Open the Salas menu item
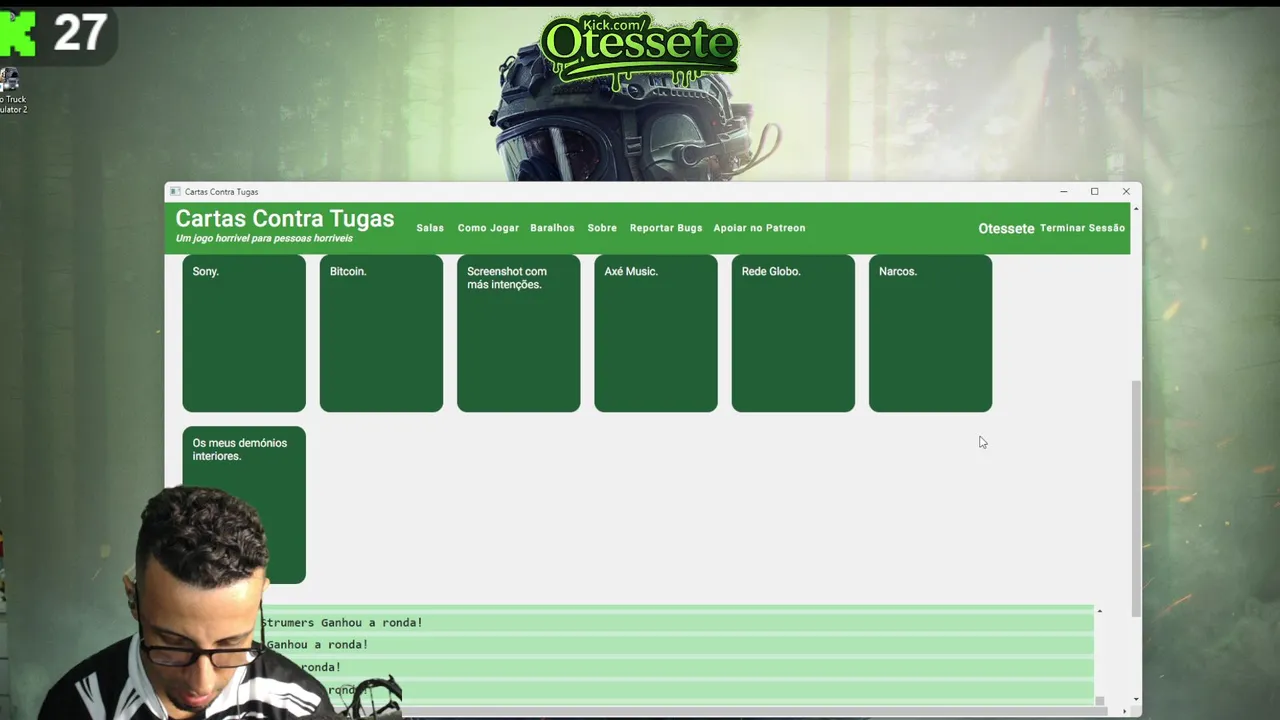Viewport: 1280px width, 720px height. pyautogui.click(x=430, y=228)
